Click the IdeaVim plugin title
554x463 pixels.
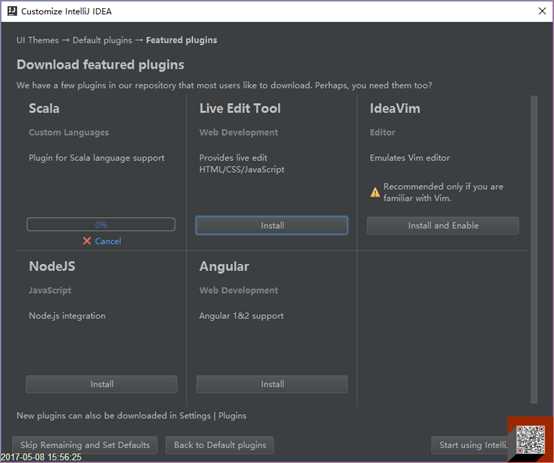click(x=395, y=108)
